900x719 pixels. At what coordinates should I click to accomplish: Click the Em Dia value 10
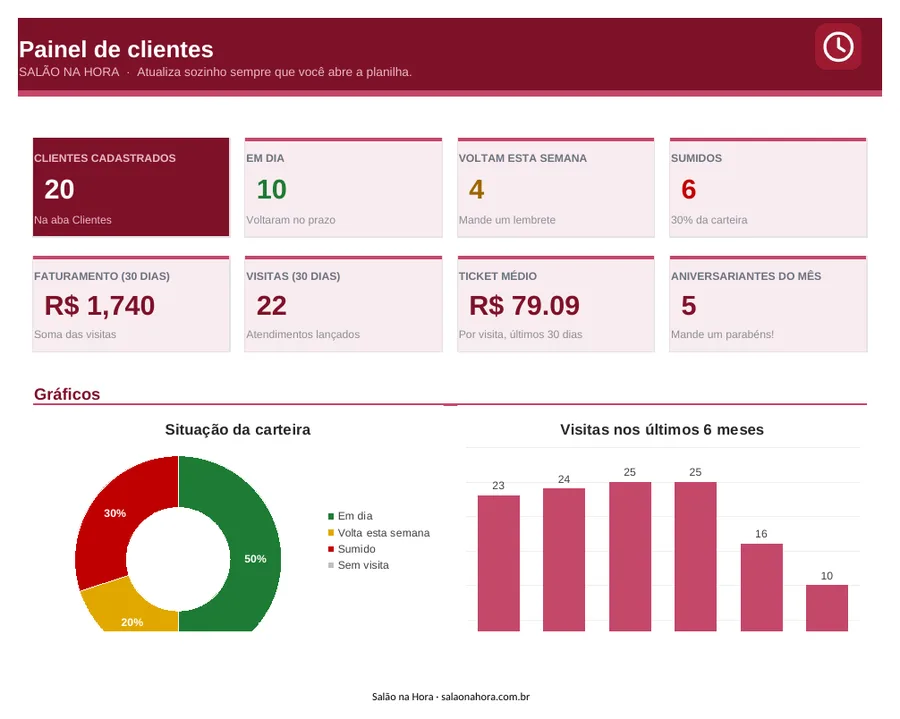tap(271, 189)
